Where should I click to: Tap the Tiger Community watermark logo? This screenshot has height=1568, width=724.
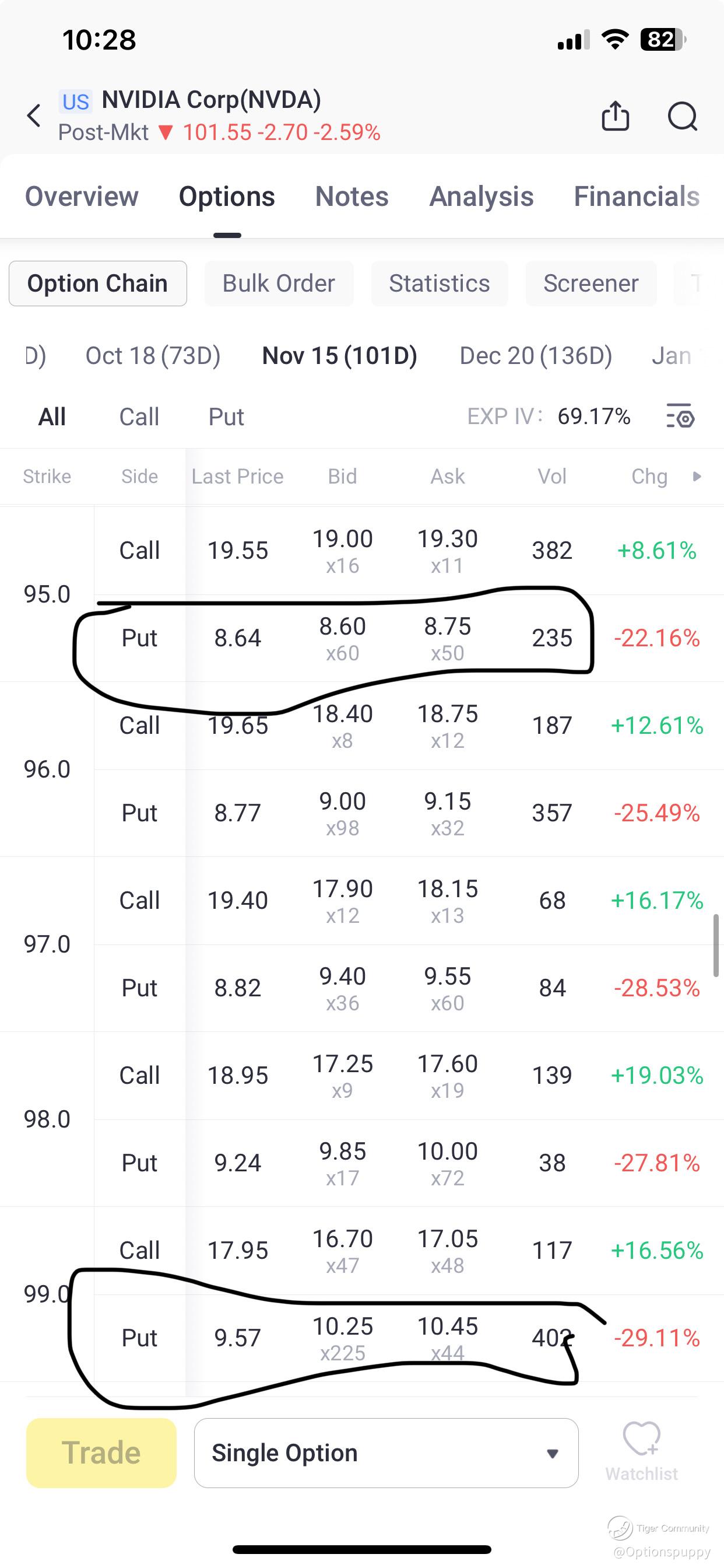pyautogui.click(x=620, y=1527)
